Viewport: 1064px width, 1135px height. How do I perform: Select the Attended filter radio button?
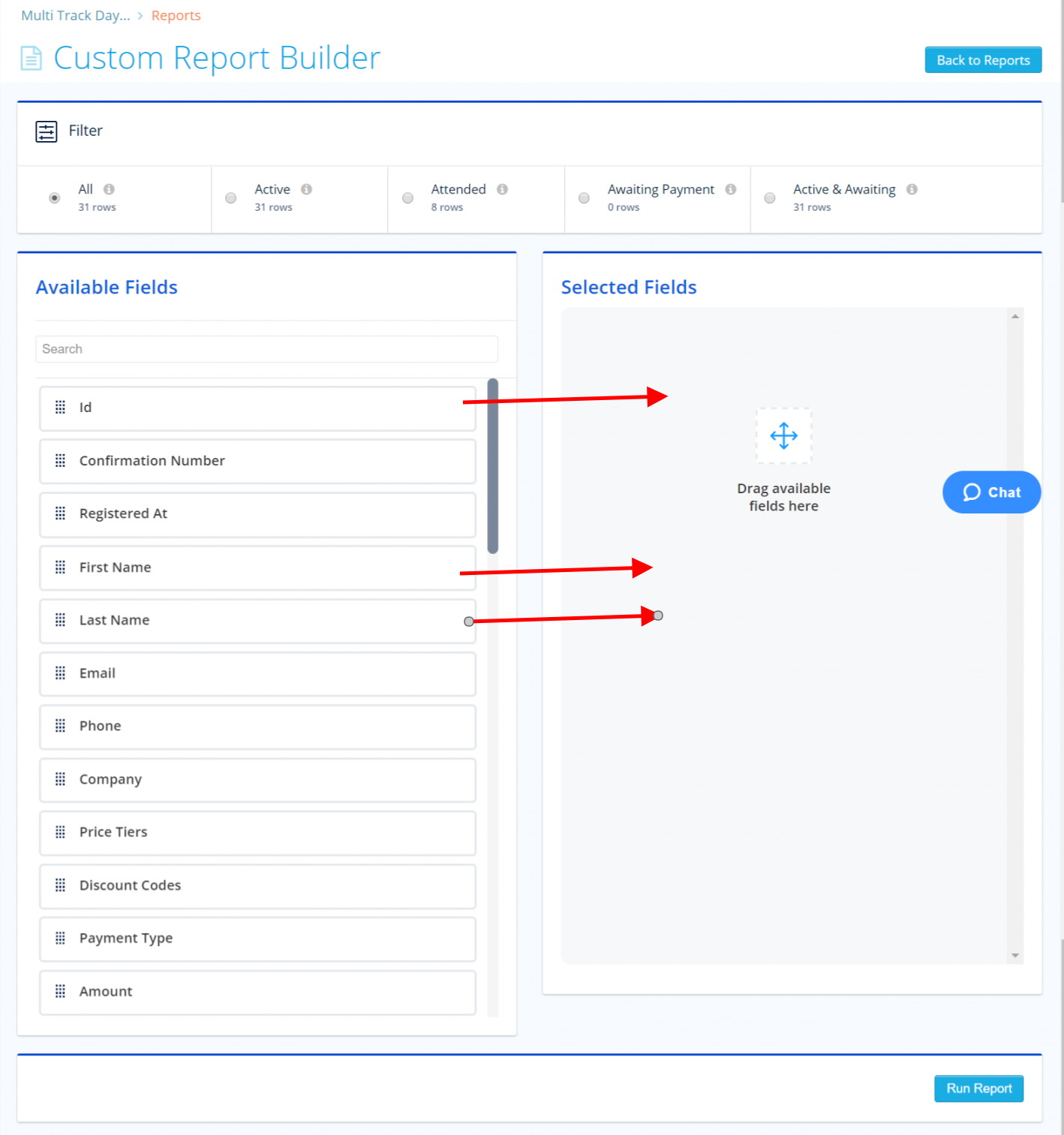click(408, 198)
